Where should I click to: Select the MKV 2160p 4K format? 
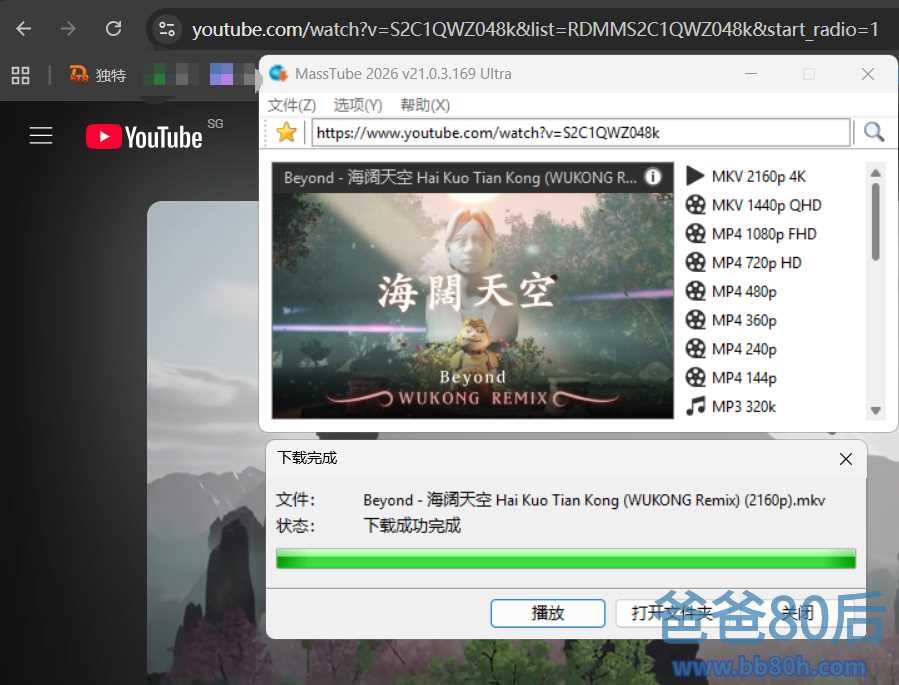758,177
